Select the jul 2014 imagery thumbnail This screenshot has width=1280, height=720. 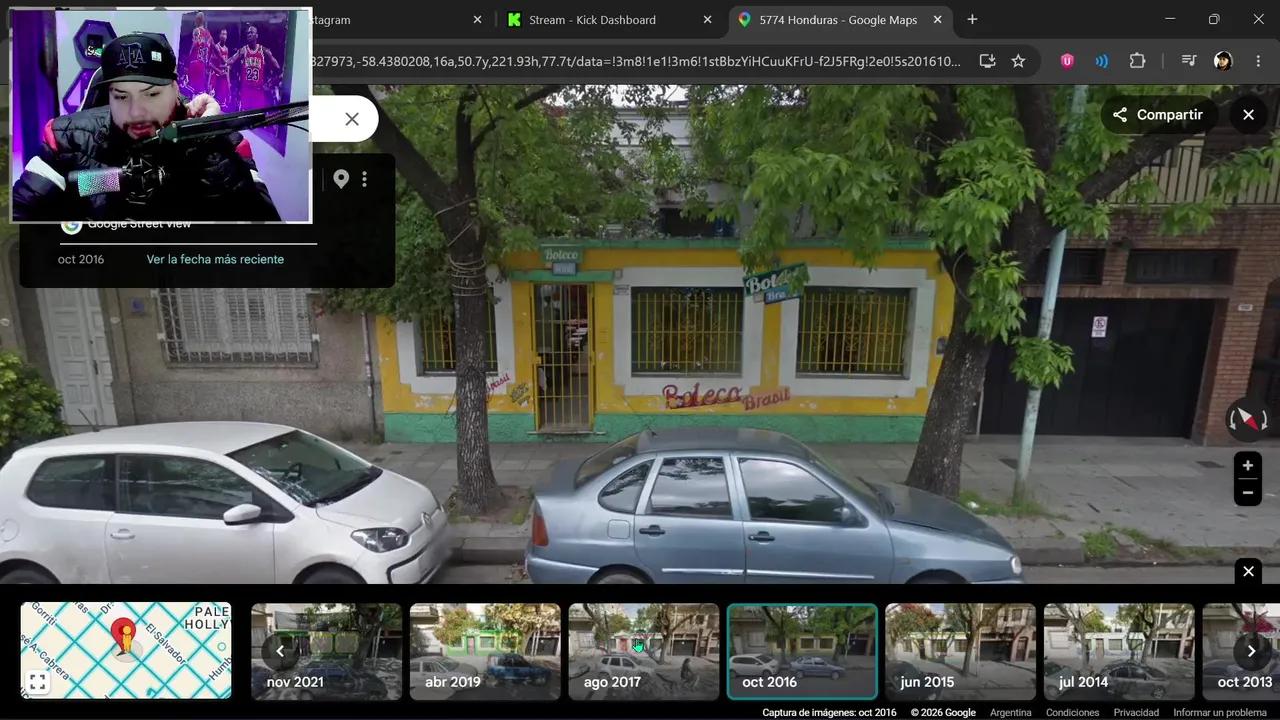pos(1119,651)
